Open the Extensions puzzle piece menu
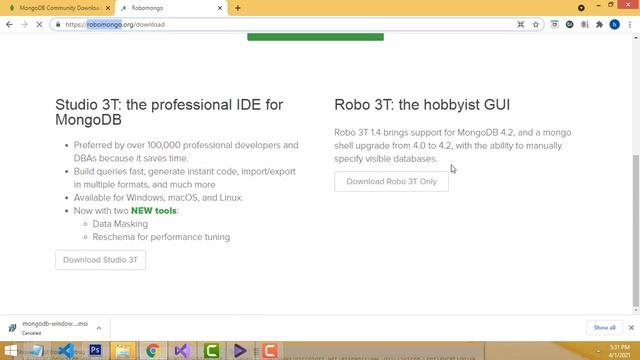The height and width of the screenshot is (360, 640). pos(599,24)
